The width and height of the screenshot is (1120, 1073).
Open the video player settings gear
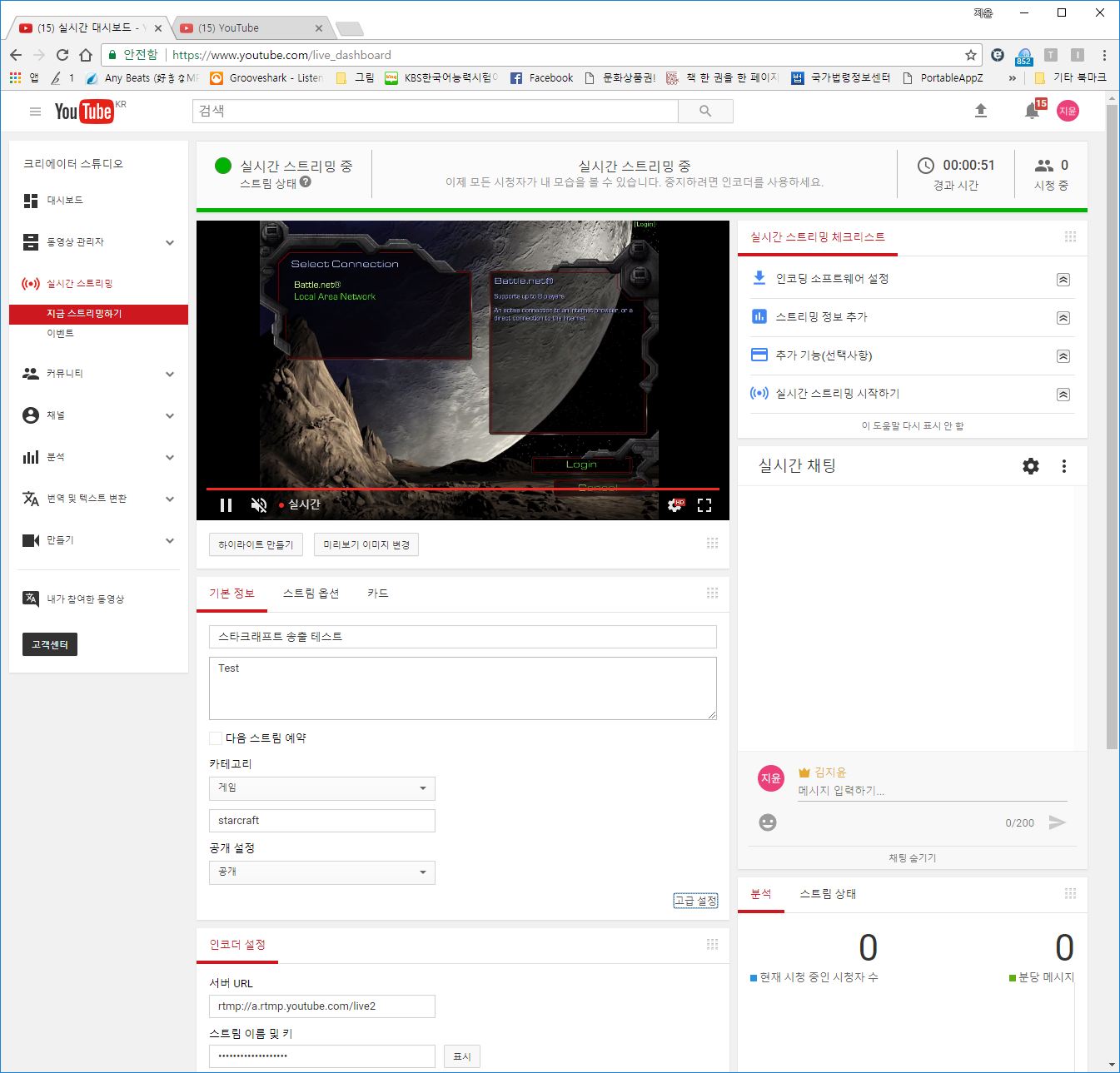675,504
